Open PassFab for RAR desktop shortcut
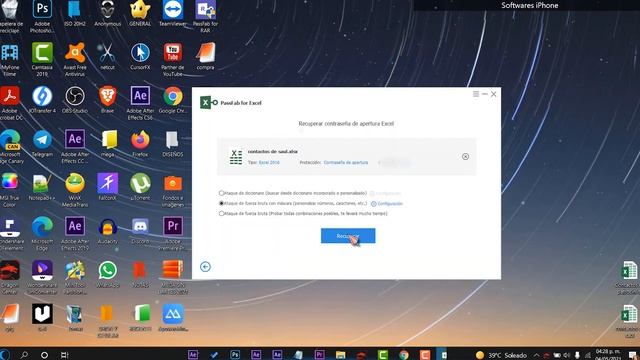Image resolution: width=640 pixels, height=360 pixels. click(x=205, y=16)
